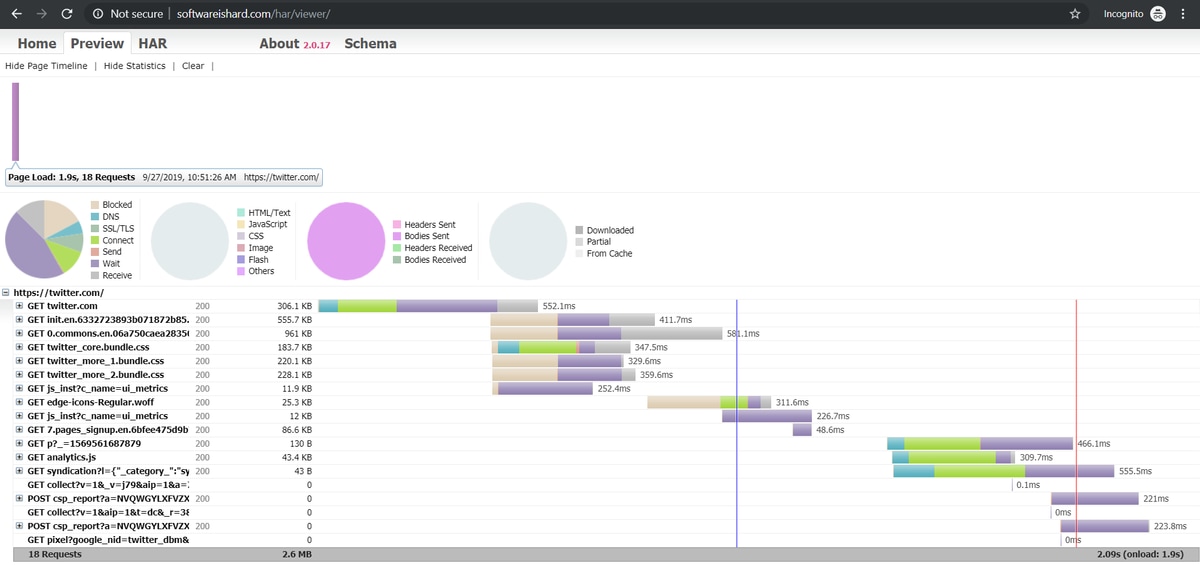Expand GET edge-icons-Regular.woff request
This screenshot has height=565, width=1200.
[20, 402]
